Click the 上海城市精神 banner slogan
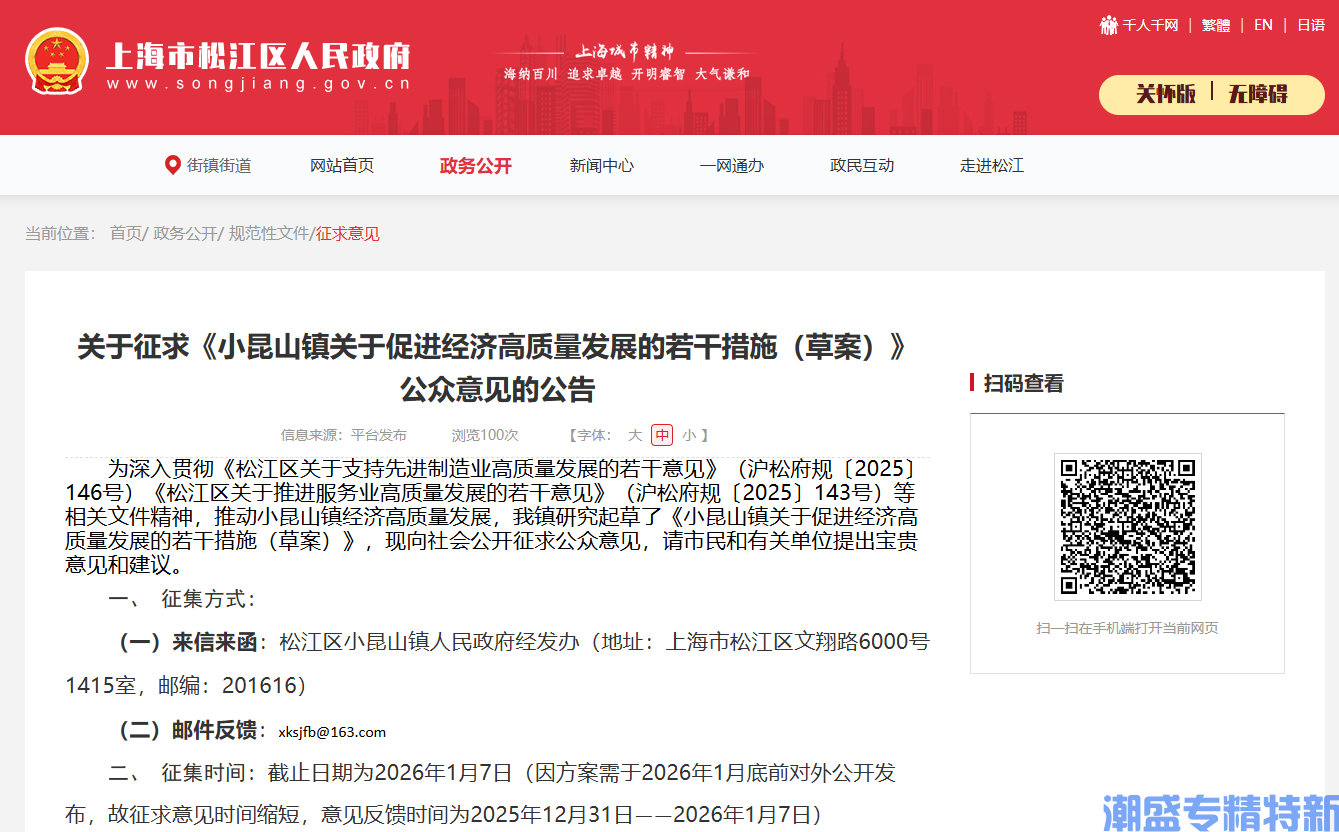This screenshot has height=832, width=1339. pyautogui.click(x=625, y=51)
